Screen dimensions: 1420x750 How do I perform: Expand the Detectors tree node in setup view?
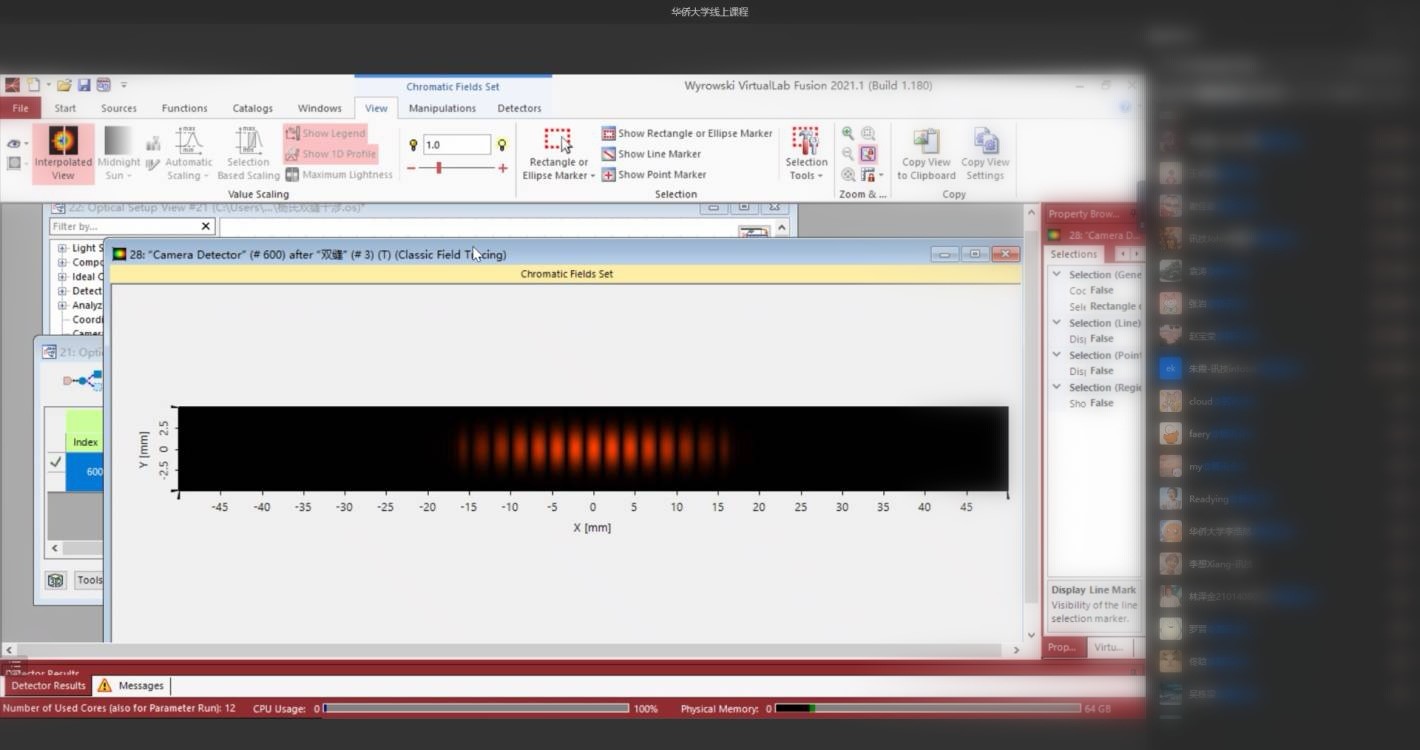(62, 291)
